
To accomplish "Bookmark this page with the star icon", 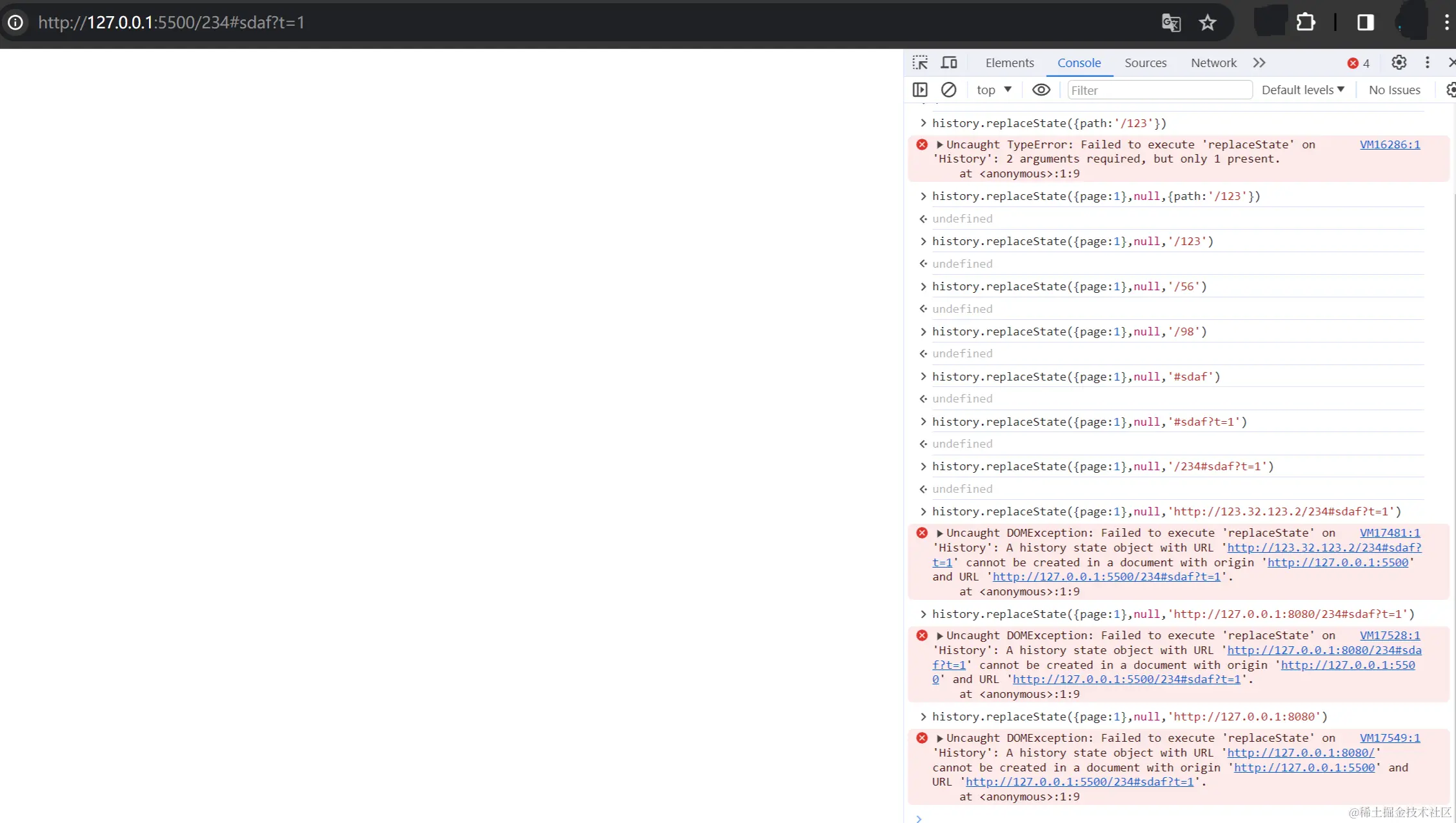I will coord(1208,23).
